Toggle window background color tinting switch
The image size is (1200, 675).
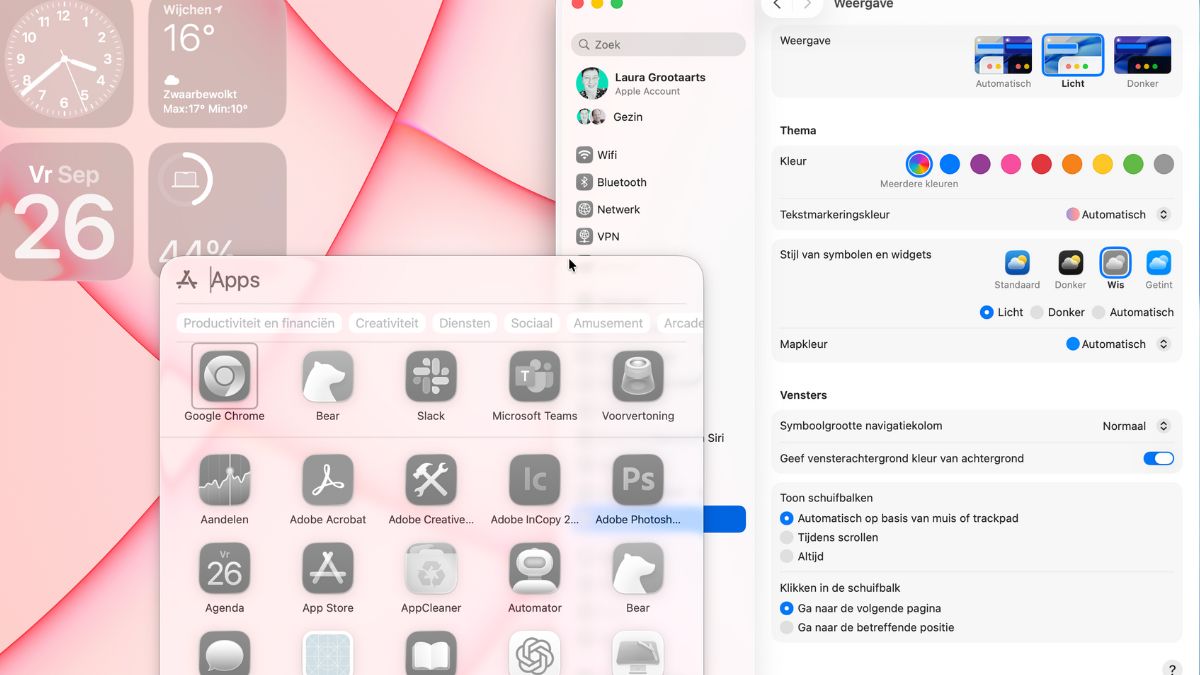(x=1158, y=459)
